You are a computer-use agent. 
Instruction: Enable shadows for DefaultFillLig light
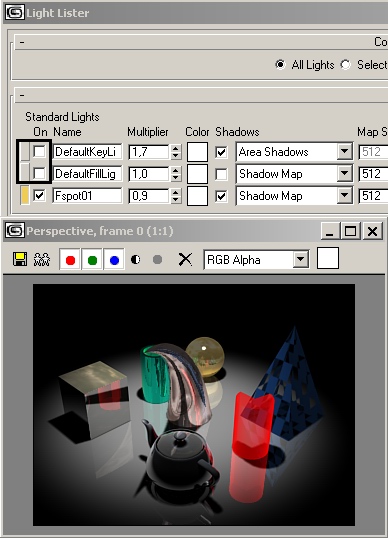coord(221,174)
